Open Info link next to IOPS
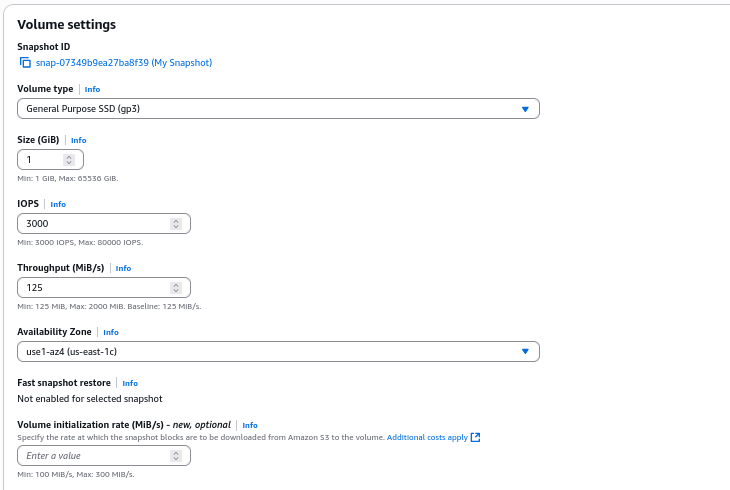The height and width of the screenshot is (490, 730). click(58, 204)
